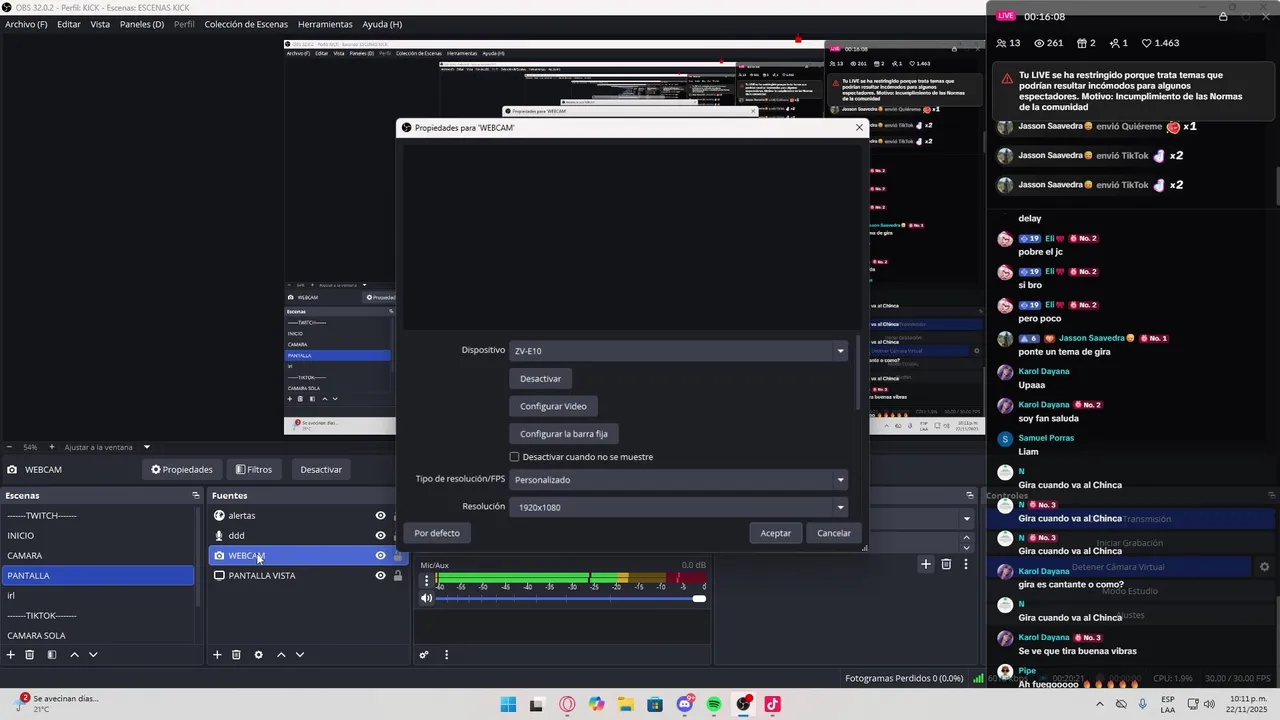This screenshot has height=720, width=1280.
Task: Select the INICIO scene
Action: pyautogui.click(x=98, y=536)
